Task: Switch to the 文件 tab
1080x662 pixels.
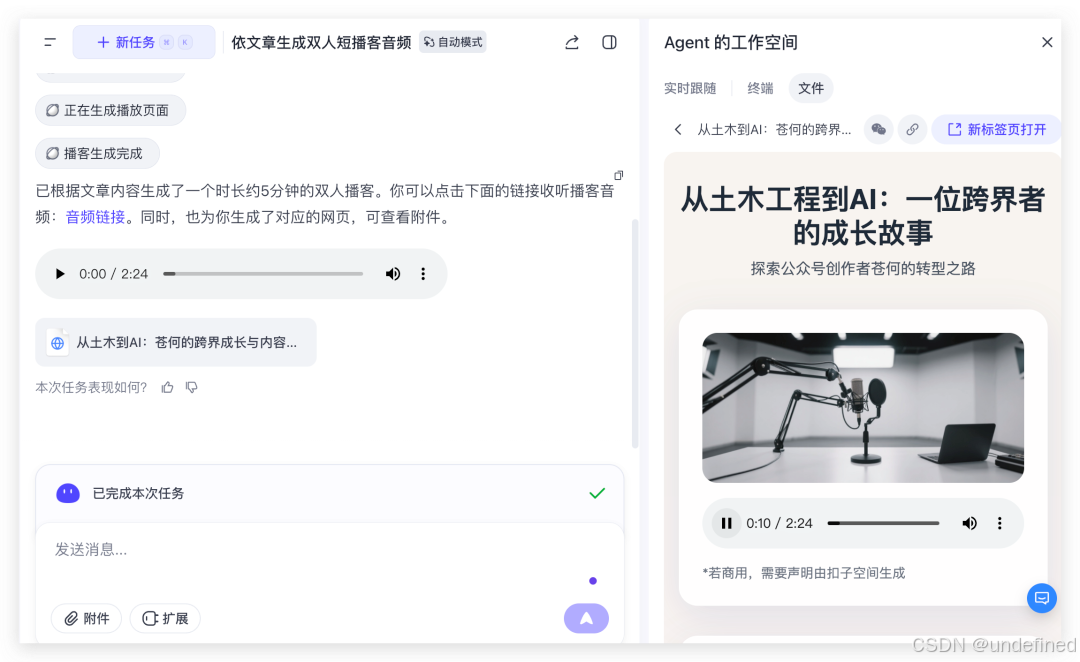Action: 811,88
